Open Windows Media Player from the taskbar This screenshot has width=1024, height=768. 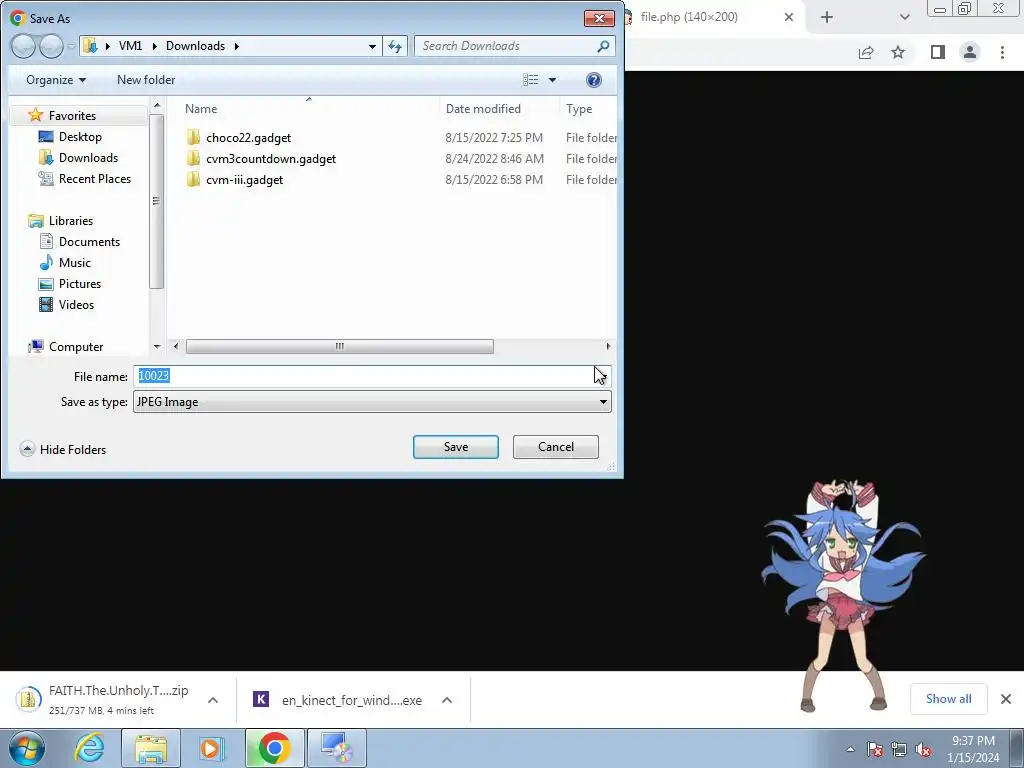[212, 748]
